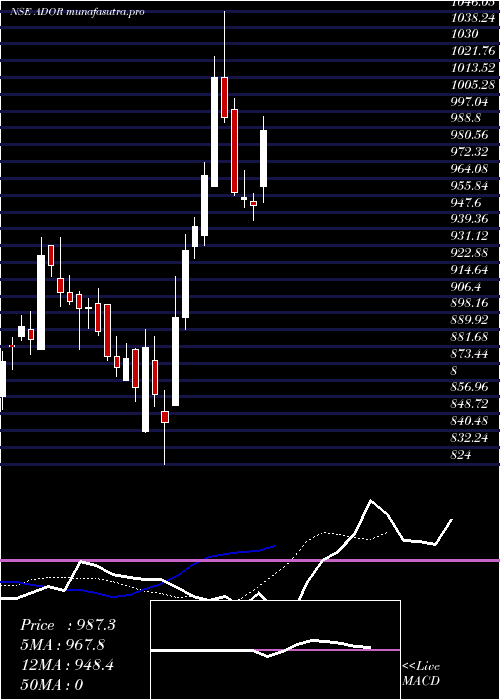
Task: Select the 1005.28 price axis label
Action: pos(473,85)
